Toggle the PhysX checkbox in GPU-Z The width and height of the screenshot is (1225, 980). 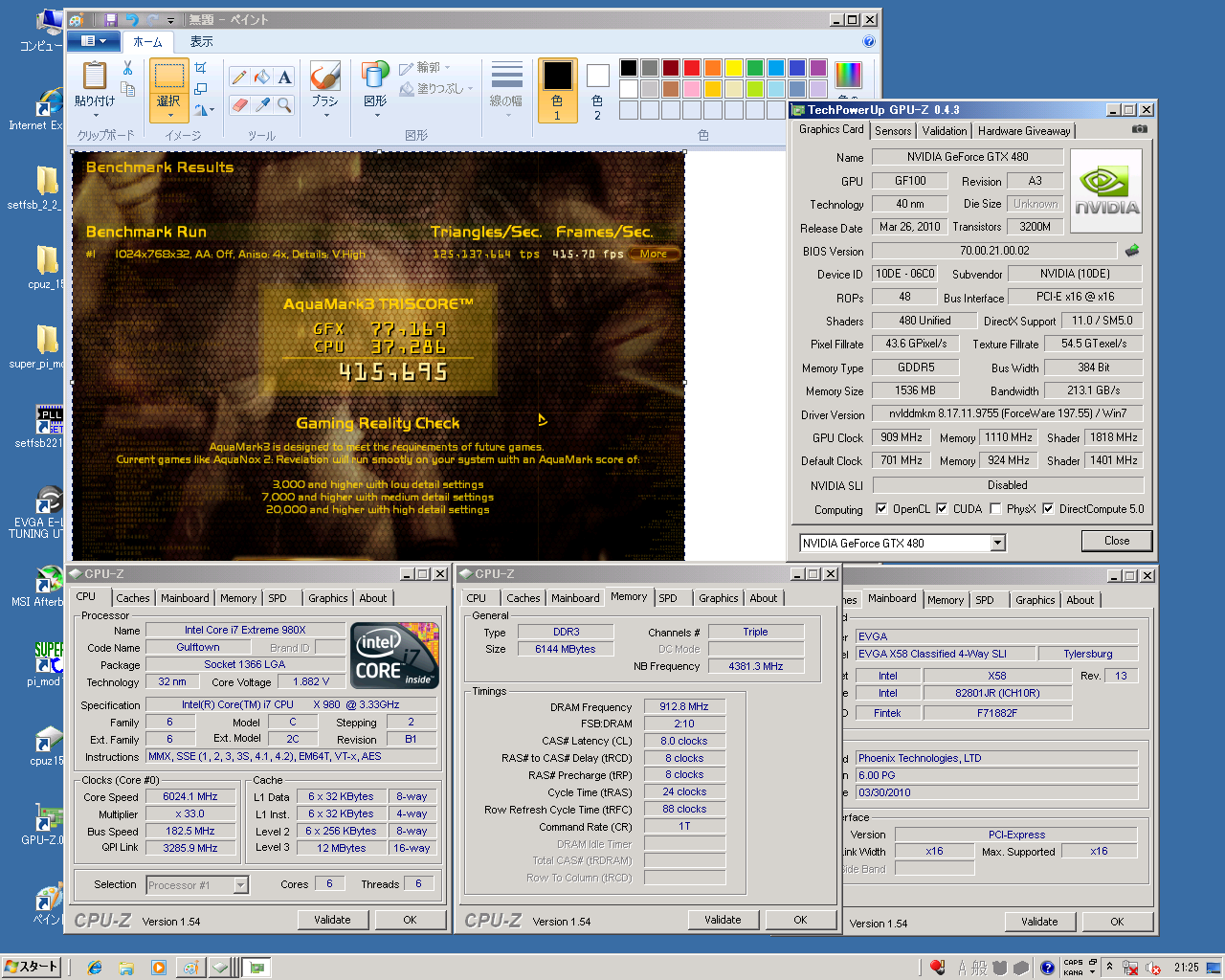(995, 509)
